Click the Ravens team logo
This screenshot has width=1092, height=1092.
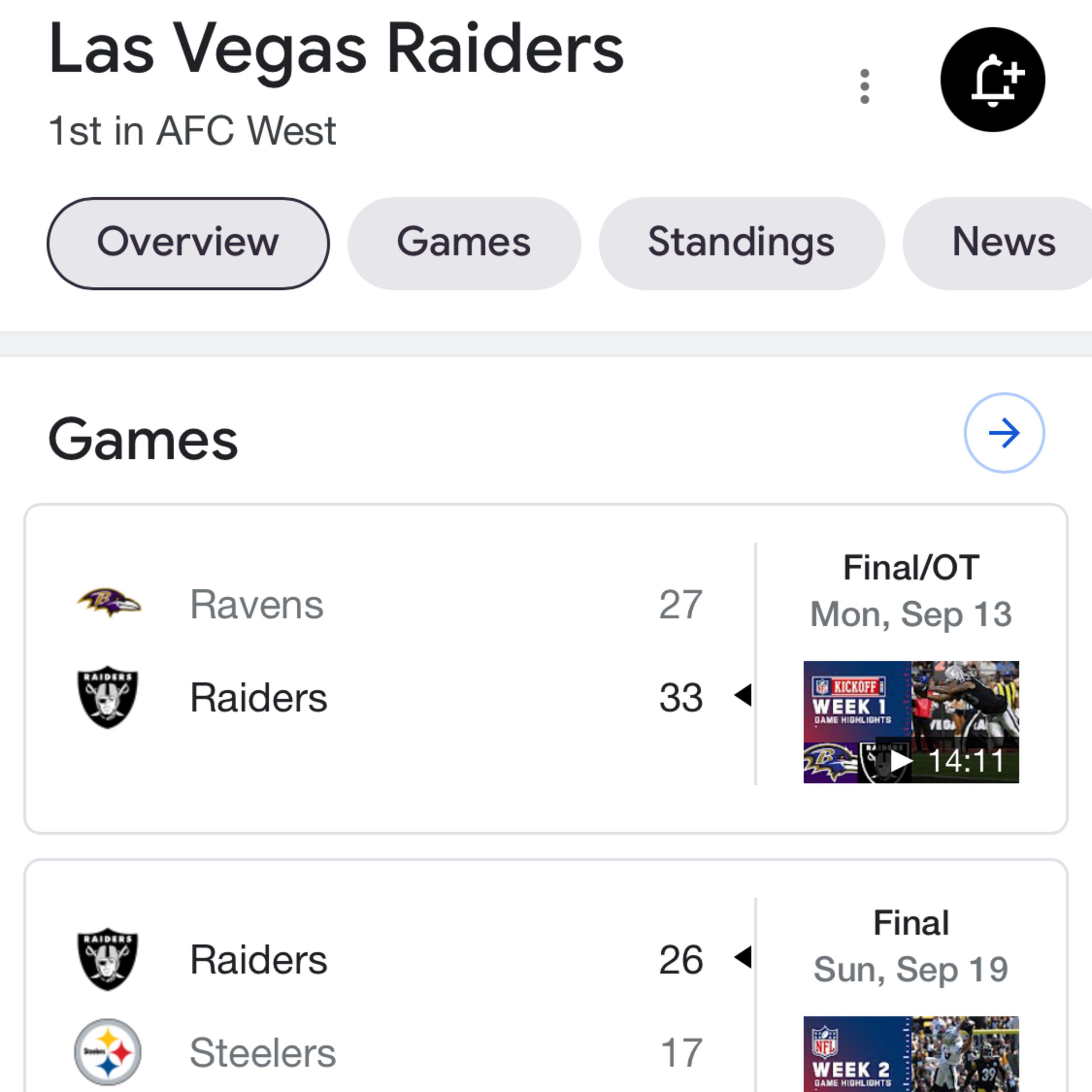click(x=108, y=603)
